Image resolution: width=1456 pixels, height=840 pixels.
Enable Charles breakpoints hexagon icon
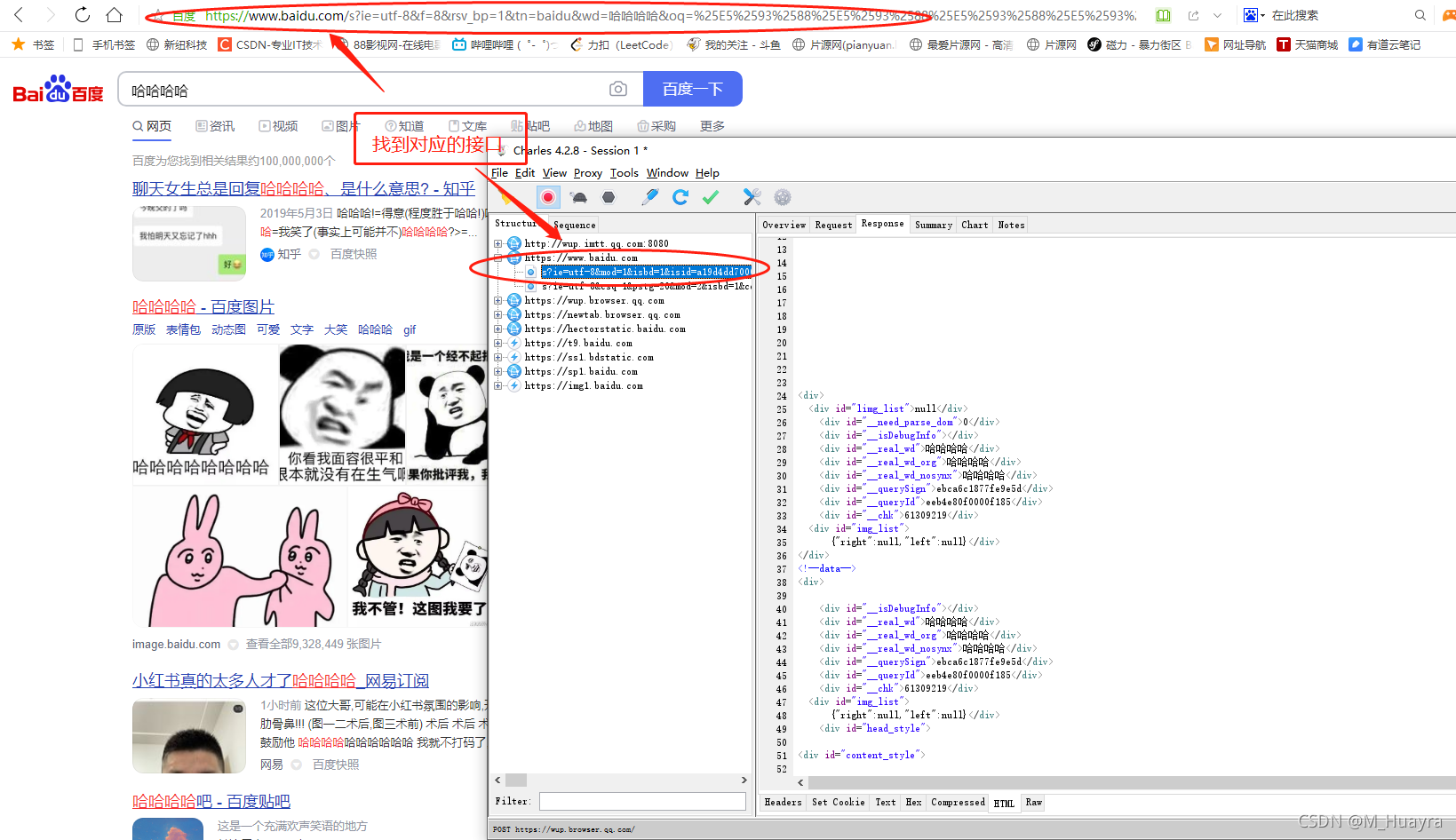click(609, 197)
